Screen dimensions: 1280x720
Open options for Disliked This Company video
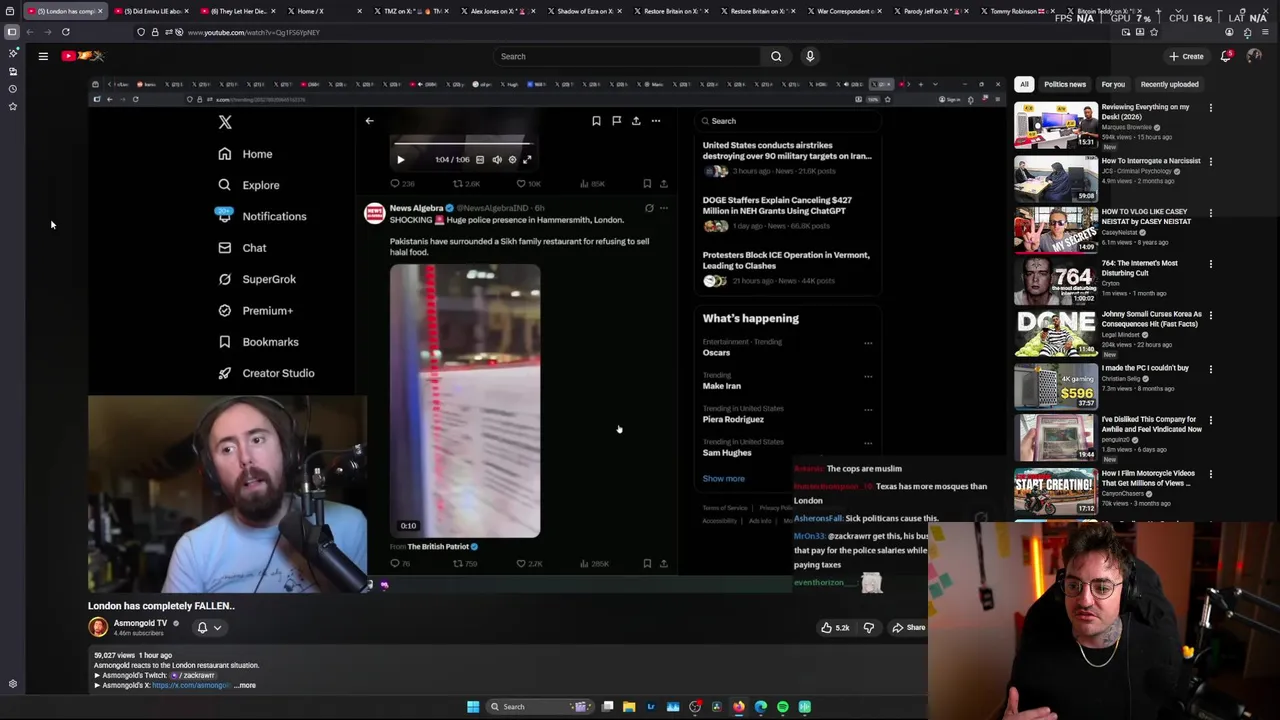1211,421
